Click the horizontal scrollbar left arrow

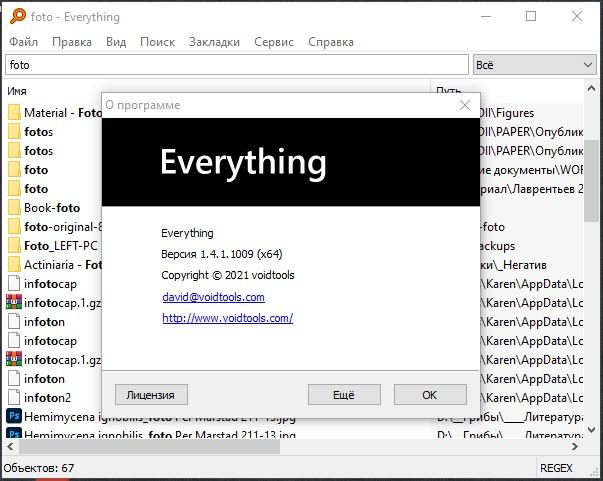10,446
